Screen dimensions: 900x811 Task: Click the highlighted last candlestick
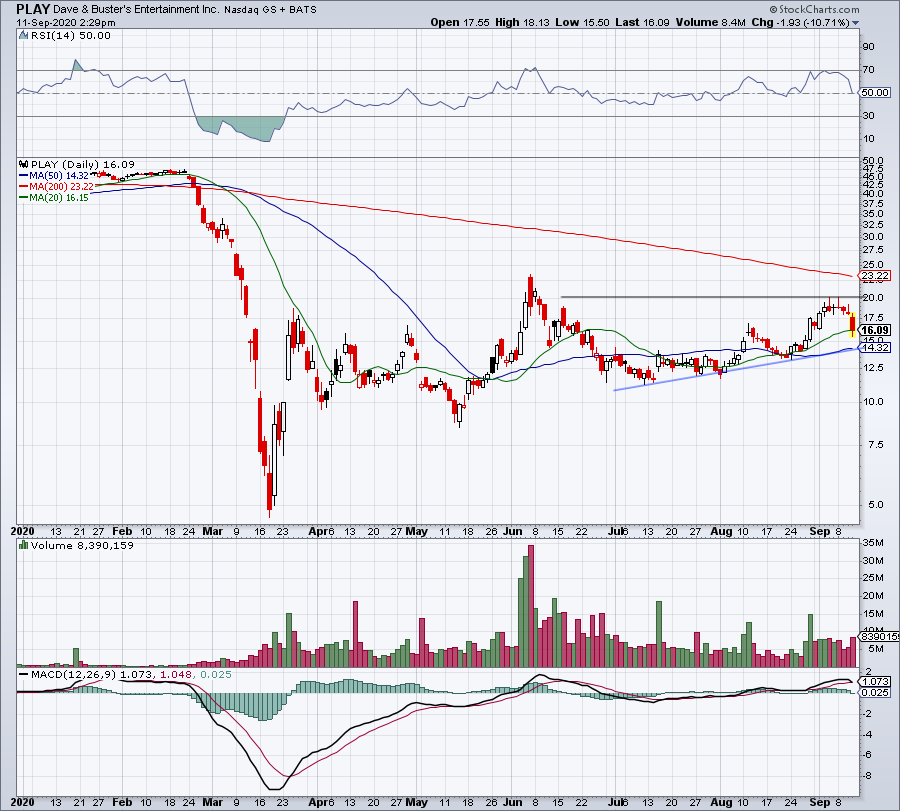pos(852,325)
